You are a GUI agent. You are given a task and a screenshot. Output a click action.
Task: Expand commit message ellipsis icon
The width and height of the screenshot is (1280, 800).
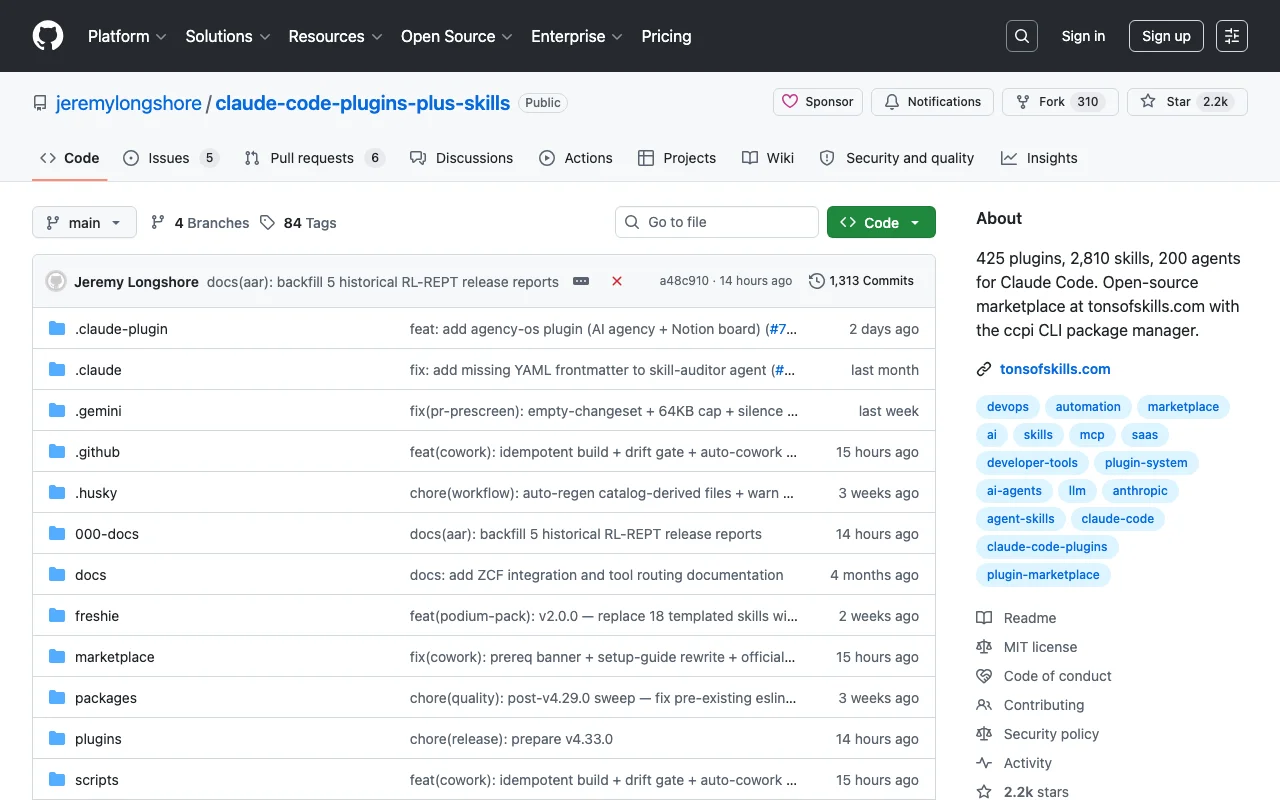tap(581, 281)
